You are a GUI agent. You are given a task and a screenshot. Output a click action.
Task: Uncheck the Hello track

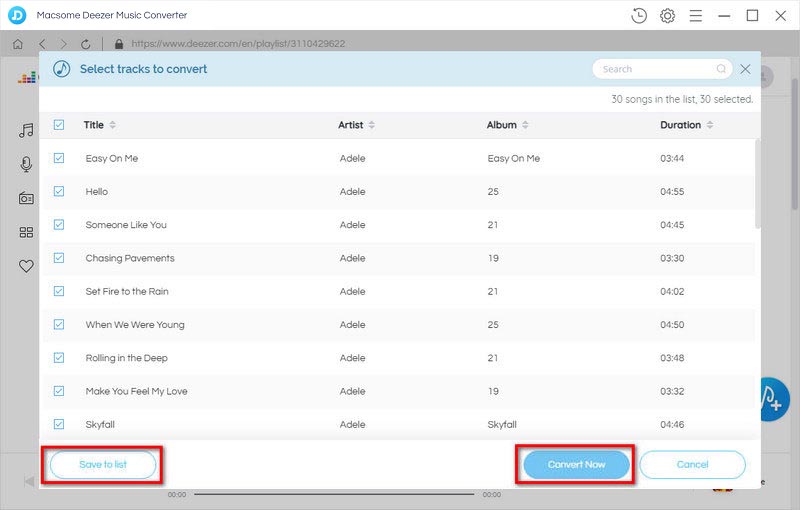59,191
